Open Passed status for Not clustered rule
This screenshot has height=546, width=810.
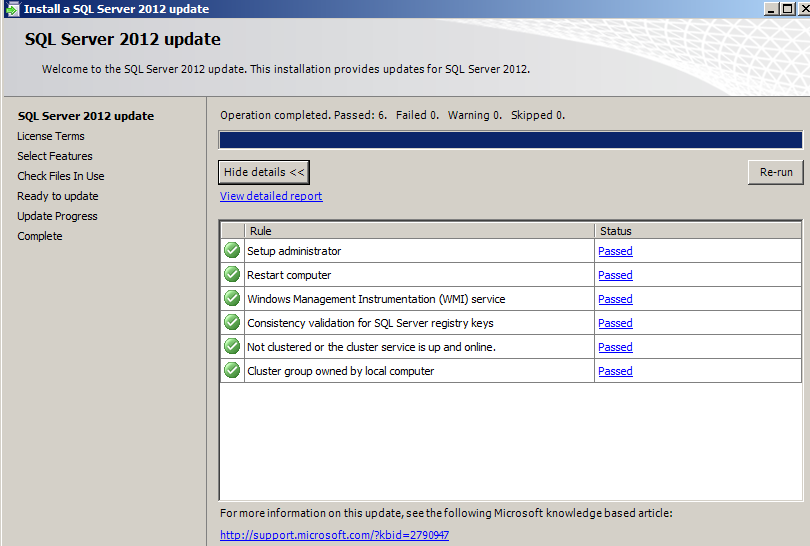(615, 347)
